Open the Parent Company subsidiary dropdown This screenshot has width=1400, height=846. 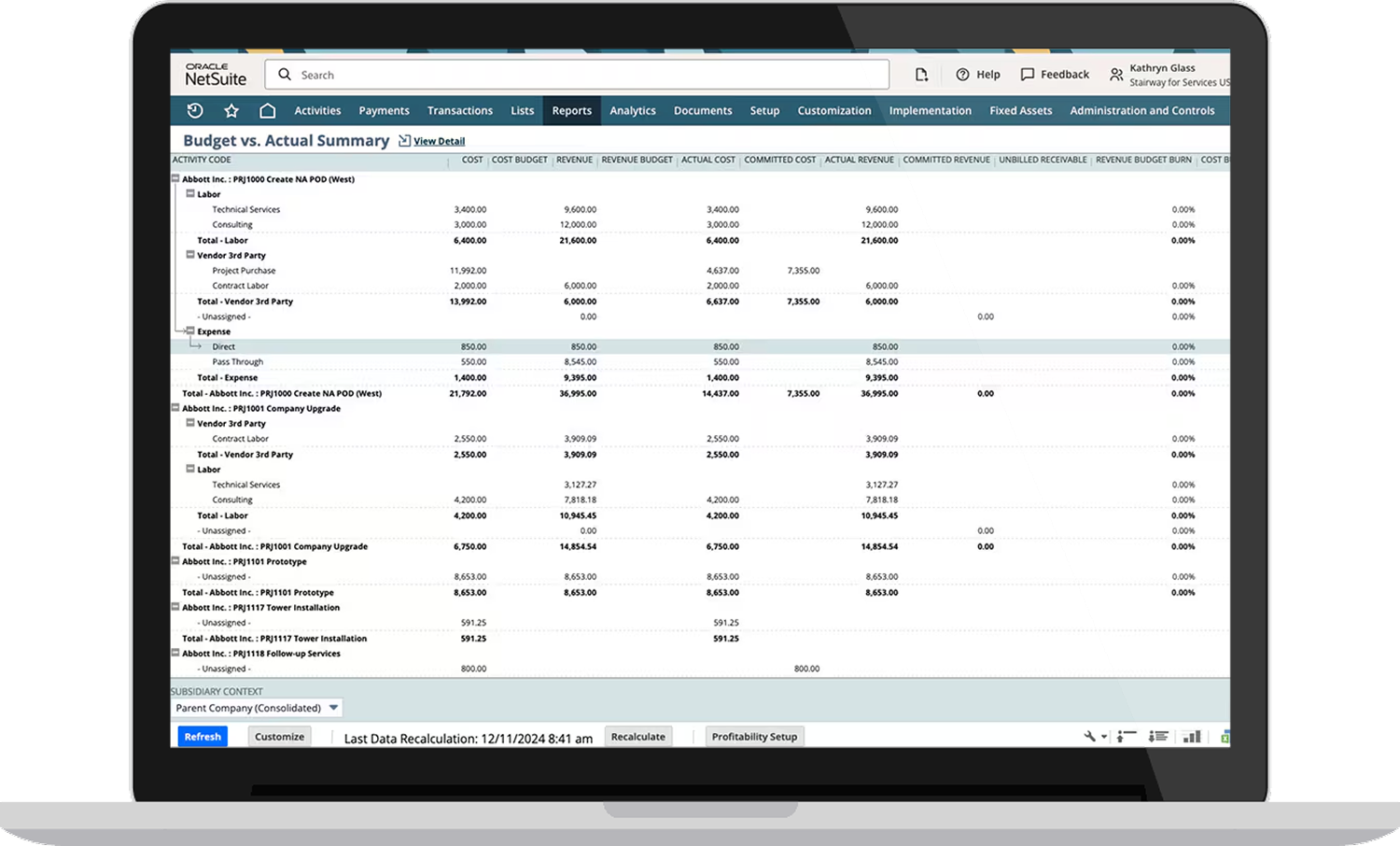click(332, 708)
